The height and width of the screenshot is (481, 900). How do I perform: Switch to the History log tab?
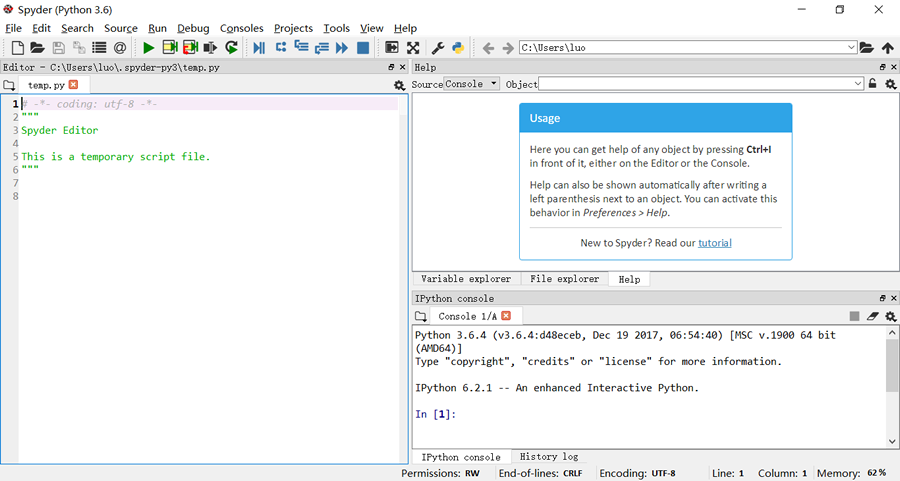(x=549, y=457)
